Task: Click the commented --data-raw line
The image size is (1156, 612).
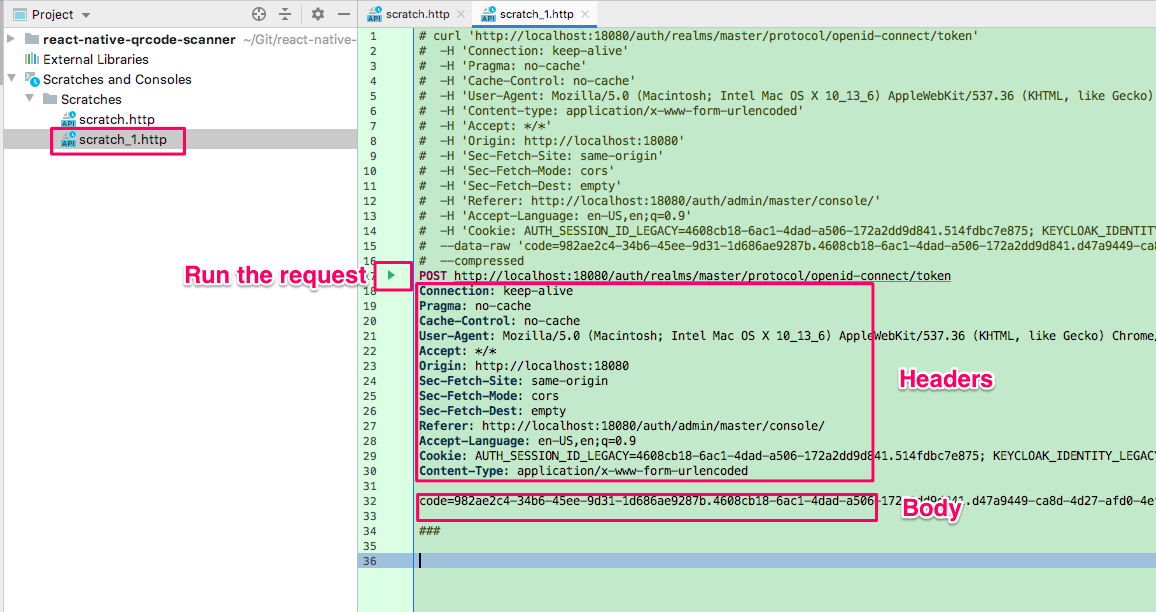Action: [x=786, y=246]
